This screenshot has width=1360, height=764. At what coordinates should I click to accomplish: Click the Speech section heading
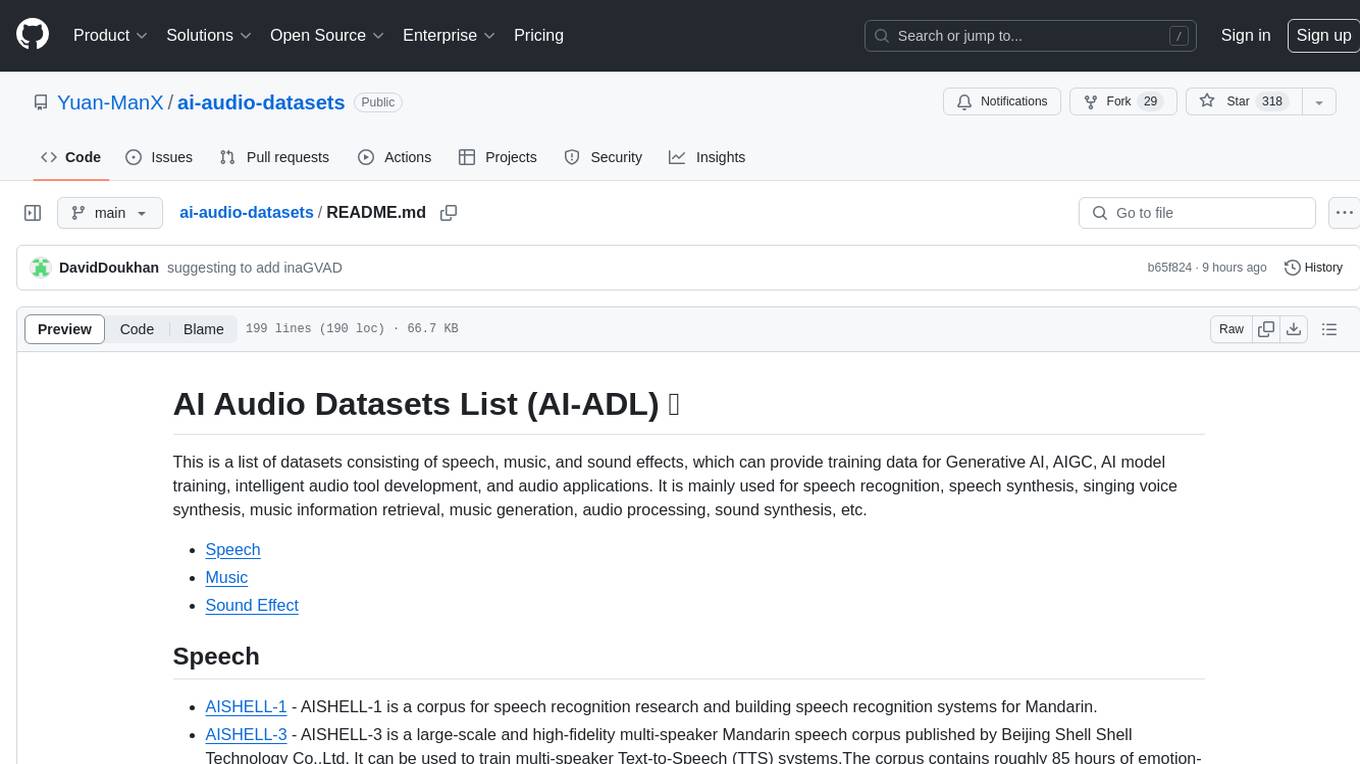click(216, 656)
